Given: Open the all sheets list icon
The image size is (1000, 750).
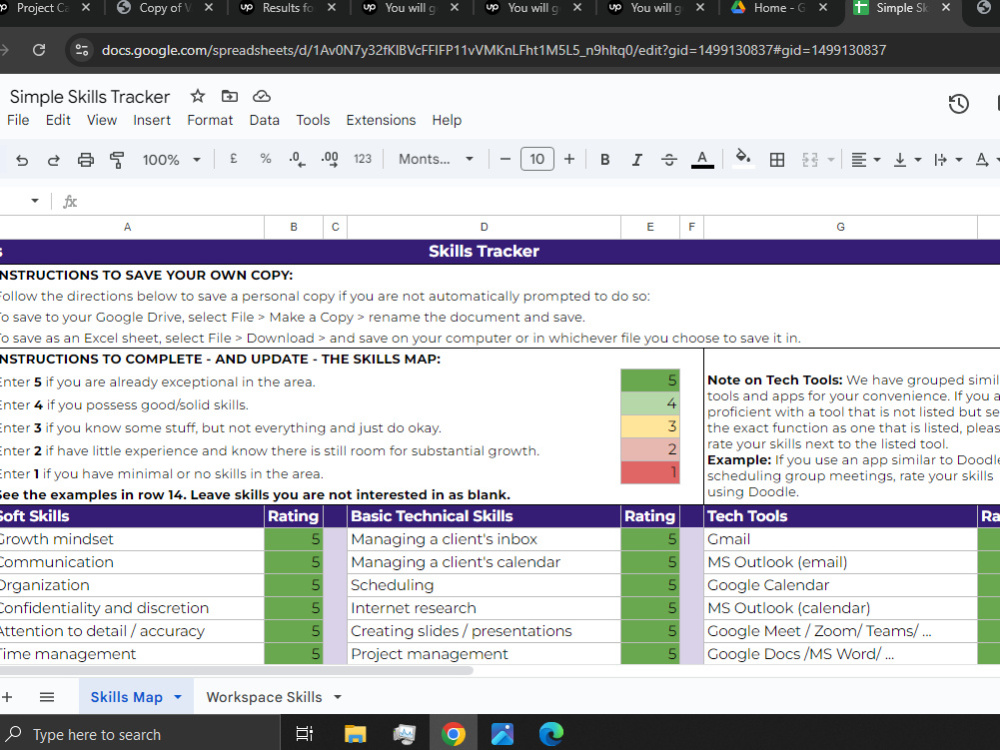Looking at the screenshot, I should [47, 697].
